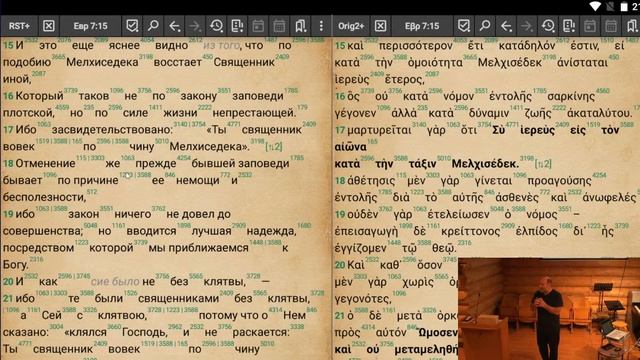Close the Orig2+ pane with its X icon
Viewport: 640px width, 360px height.
point(380,26)
